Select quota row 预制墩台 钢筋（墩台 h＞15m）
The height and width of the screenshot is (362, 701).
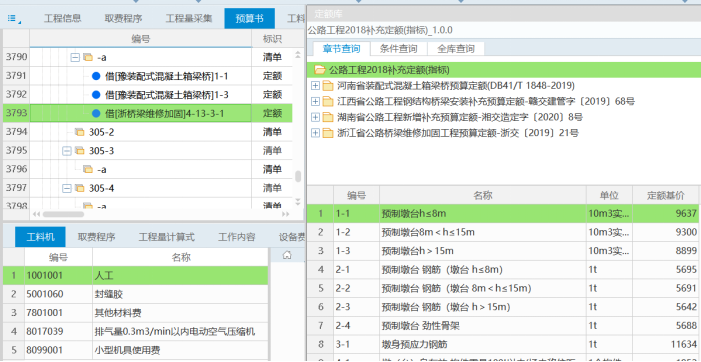tap(503, 307)
